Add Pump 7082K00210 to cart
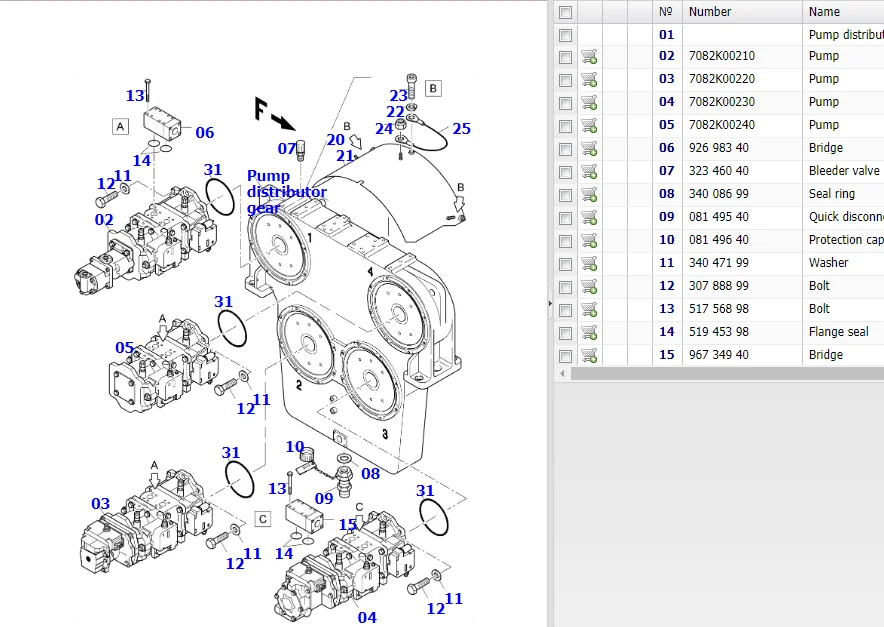 click(x=589, y=56)
